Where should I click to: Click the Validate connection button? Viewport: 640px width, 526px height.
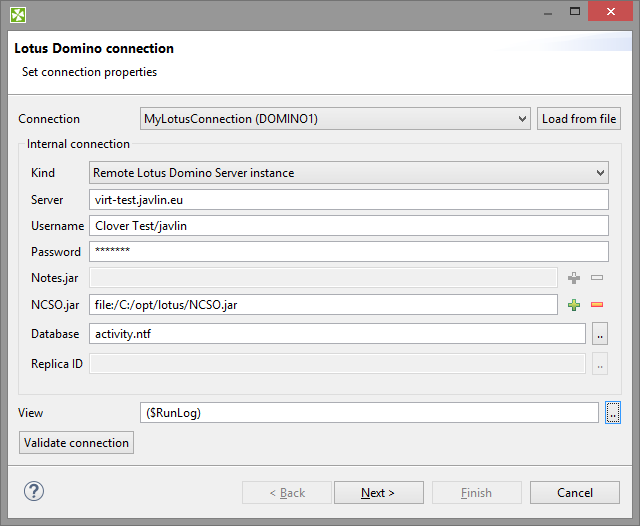coord(77,442)
